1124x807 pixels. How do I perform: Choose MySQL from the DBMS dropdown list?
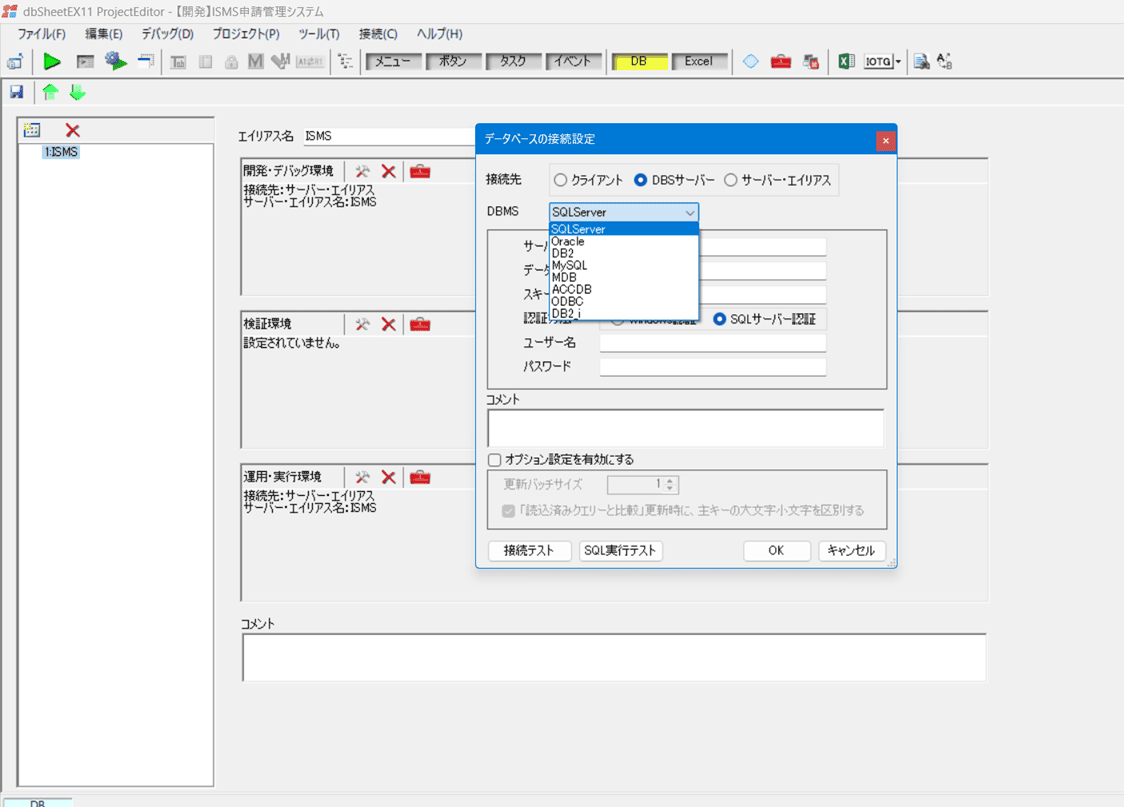coord(570,266)
